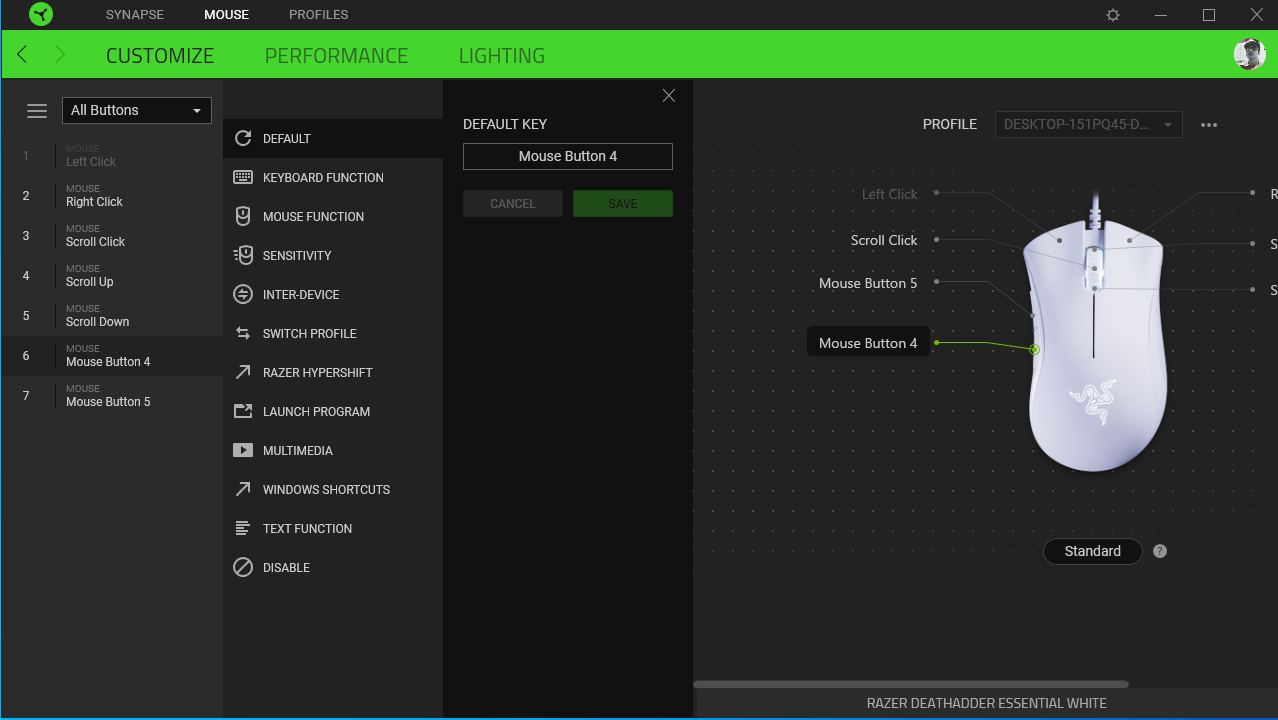
Task: Select the Inter-Device icon
Action: (x=242, y=294)
